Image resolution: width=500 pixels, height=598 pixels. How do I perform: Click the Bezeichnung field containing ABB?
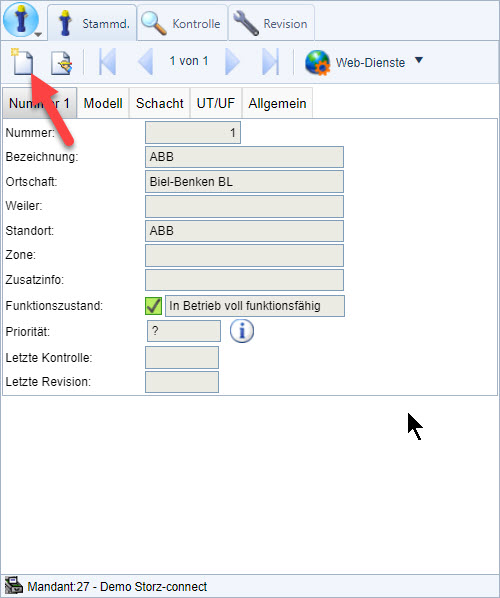[244, 157]
